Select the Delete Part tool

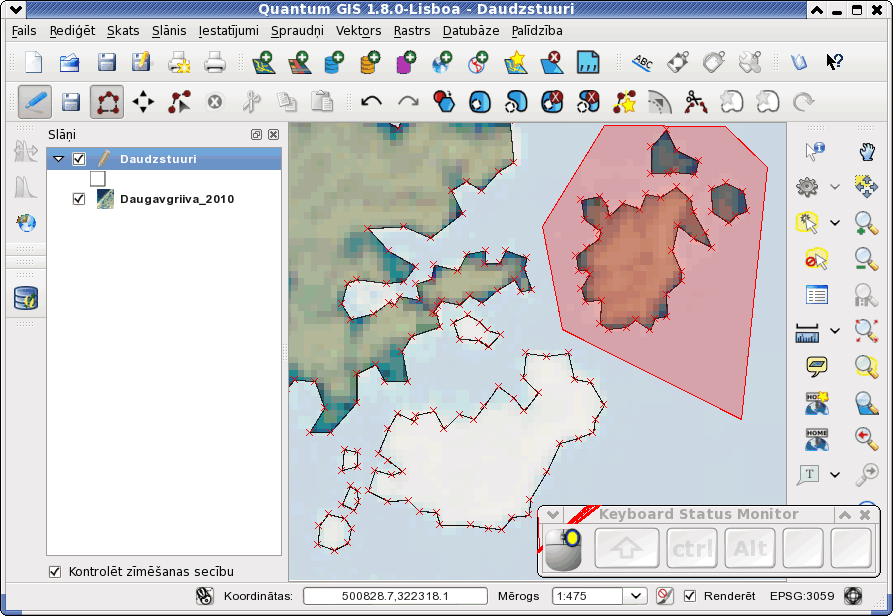pyautogui.click(x=588, y=102)
